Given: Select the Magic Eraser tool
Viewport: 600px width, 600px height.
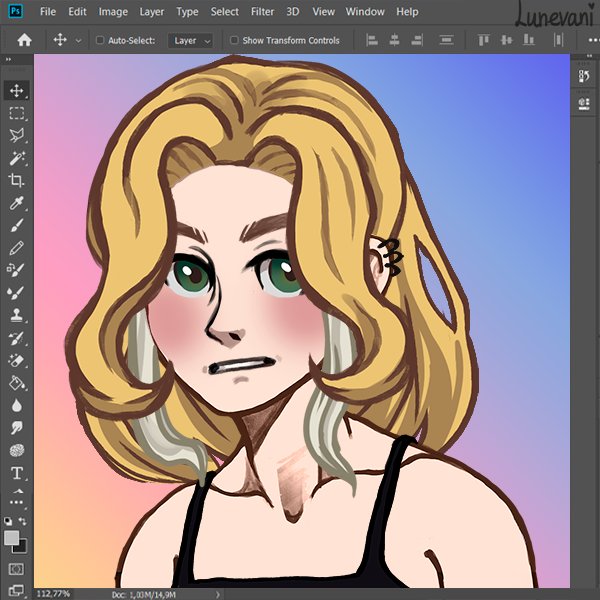Looking at the screenshot, I should pos(16,360).
